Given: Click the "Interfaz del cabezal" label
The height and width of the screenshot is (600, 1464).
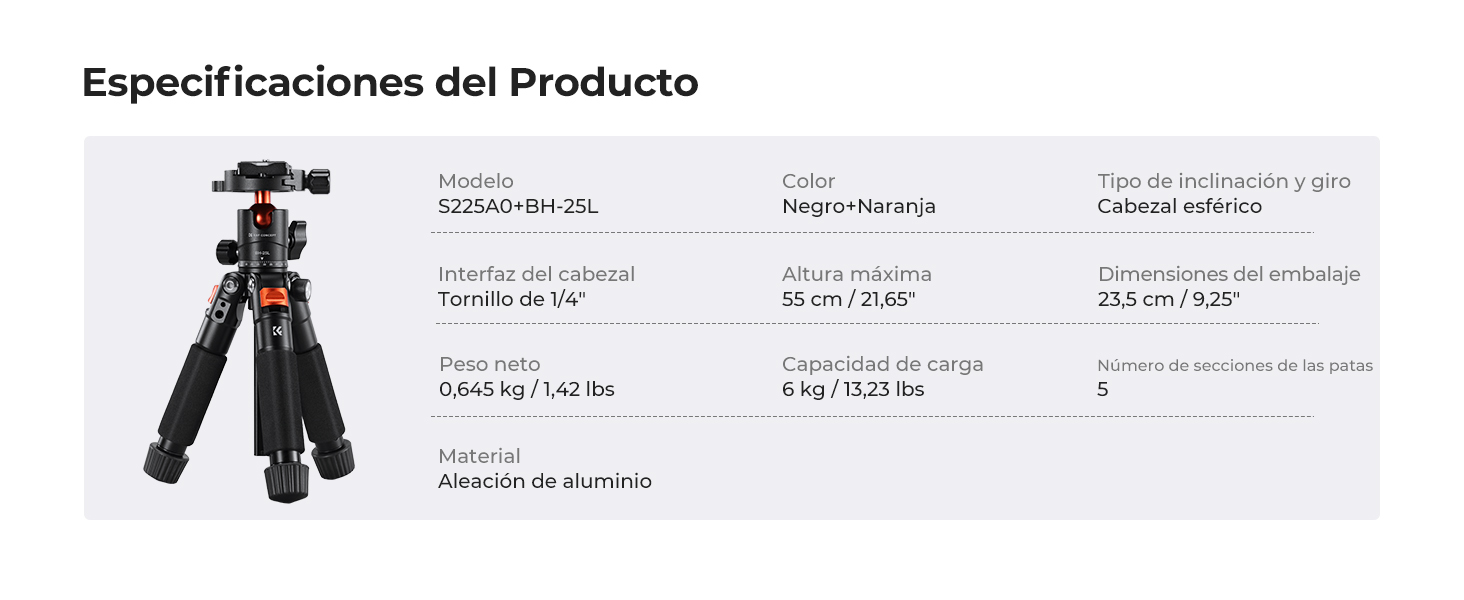Looking at the screenshot, I should [x=536, y=274].
